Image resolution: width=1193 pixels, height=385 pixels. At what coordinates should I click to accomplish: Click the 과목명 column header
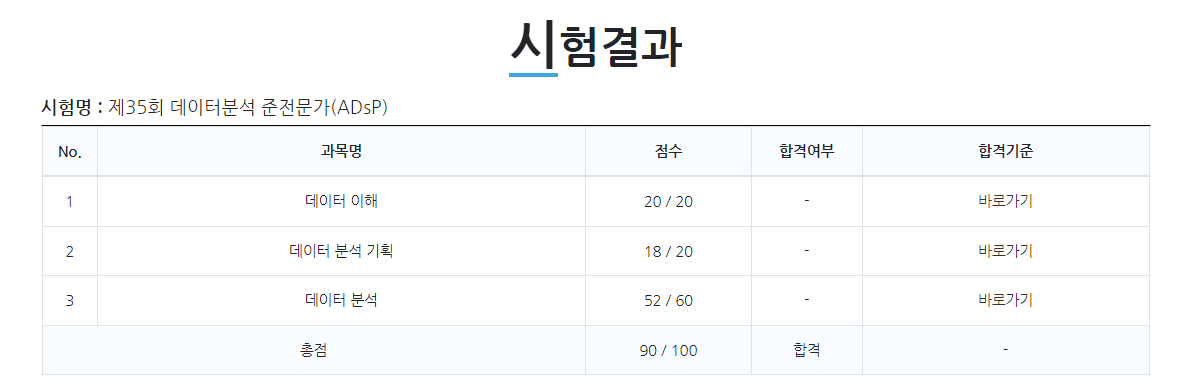(341, 151)
